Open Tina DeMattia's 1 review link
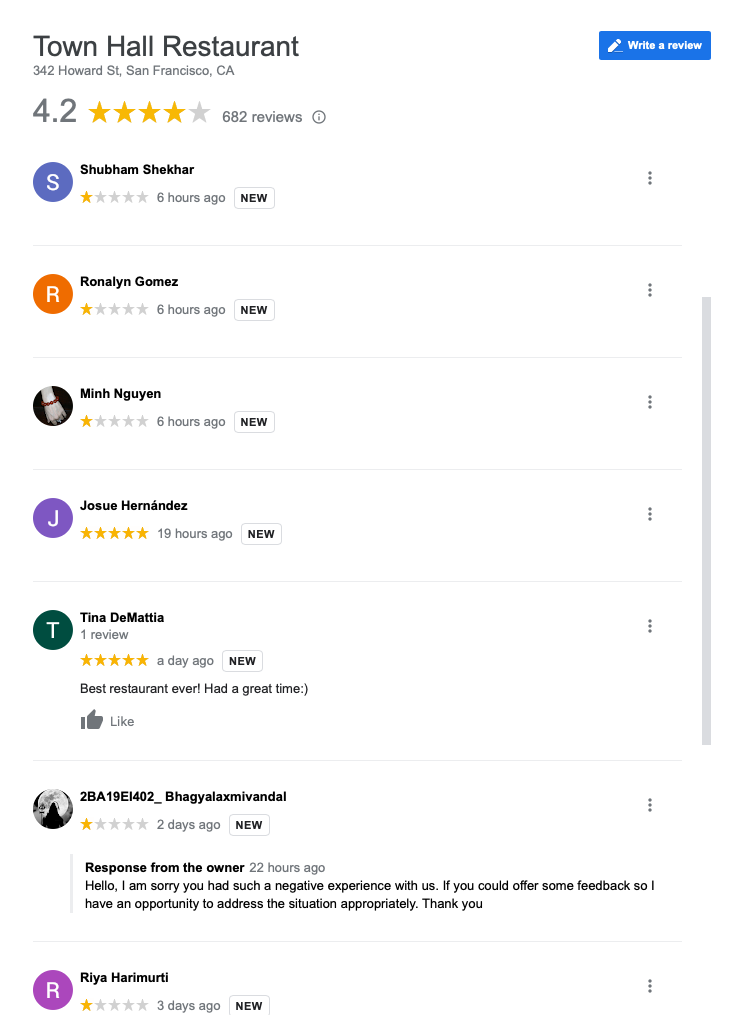This screenshot has height=1025, width=749. pyautogui.click(x=103, y=634)
